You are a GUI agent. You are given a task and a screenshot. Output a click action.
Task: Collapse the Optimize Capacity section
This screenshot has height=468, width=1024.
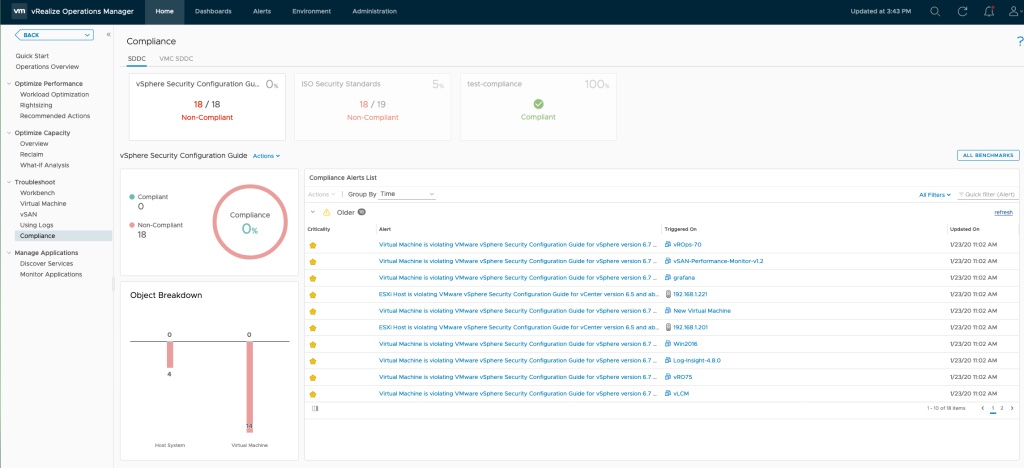coord(9,133)
